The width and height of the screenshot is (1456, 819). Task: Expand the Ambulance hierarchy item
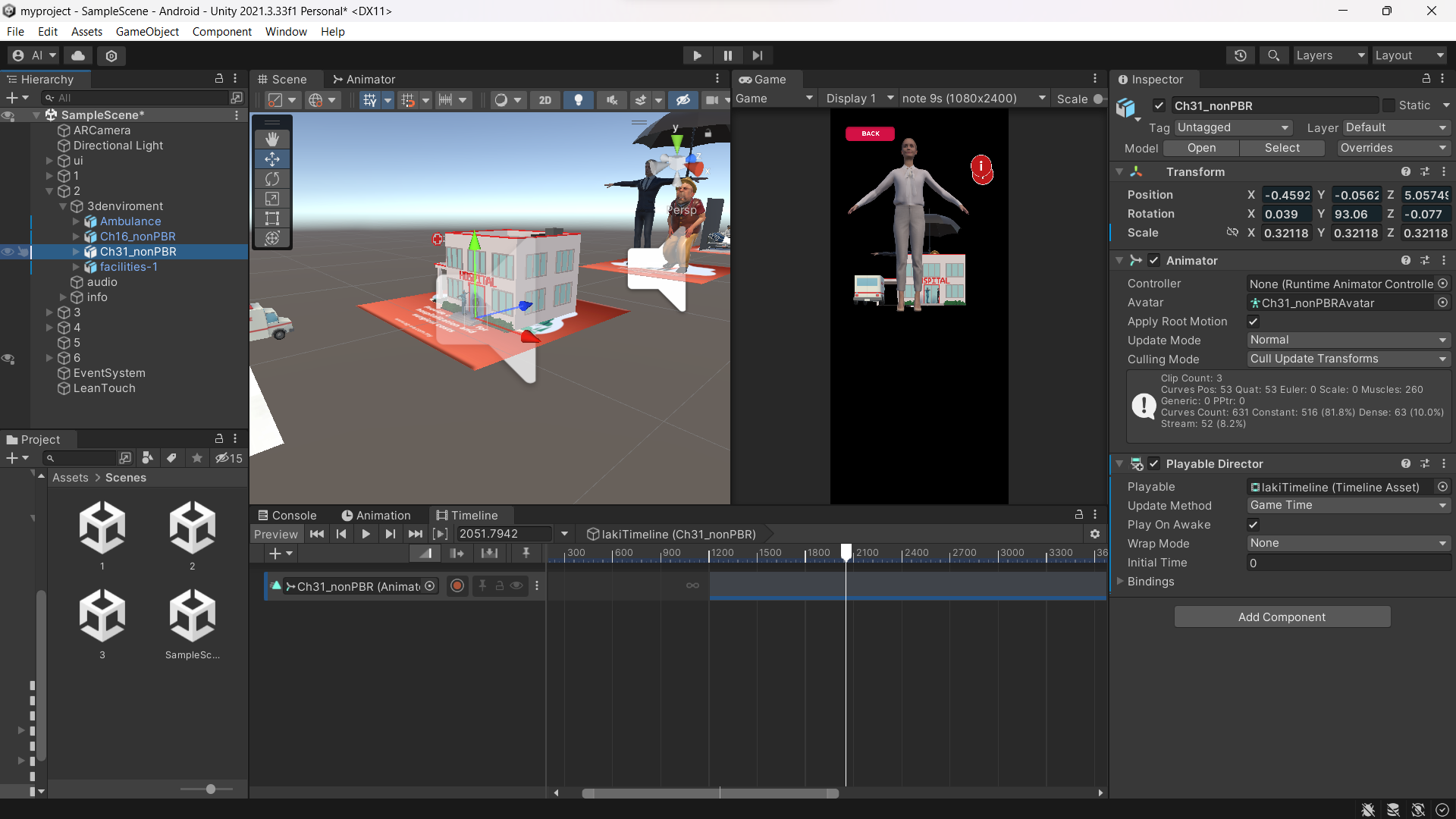[x=76, y=221]
